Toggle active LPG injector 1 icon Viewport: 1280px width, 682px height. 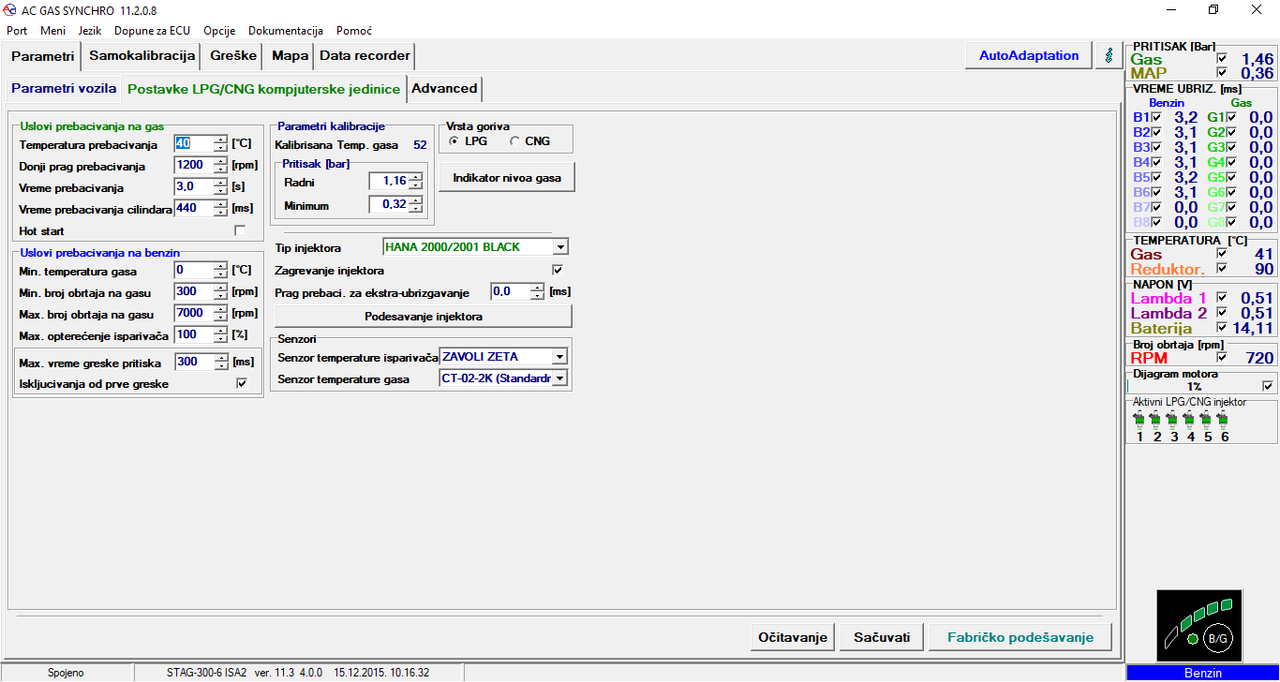(x=1140, y=419)
